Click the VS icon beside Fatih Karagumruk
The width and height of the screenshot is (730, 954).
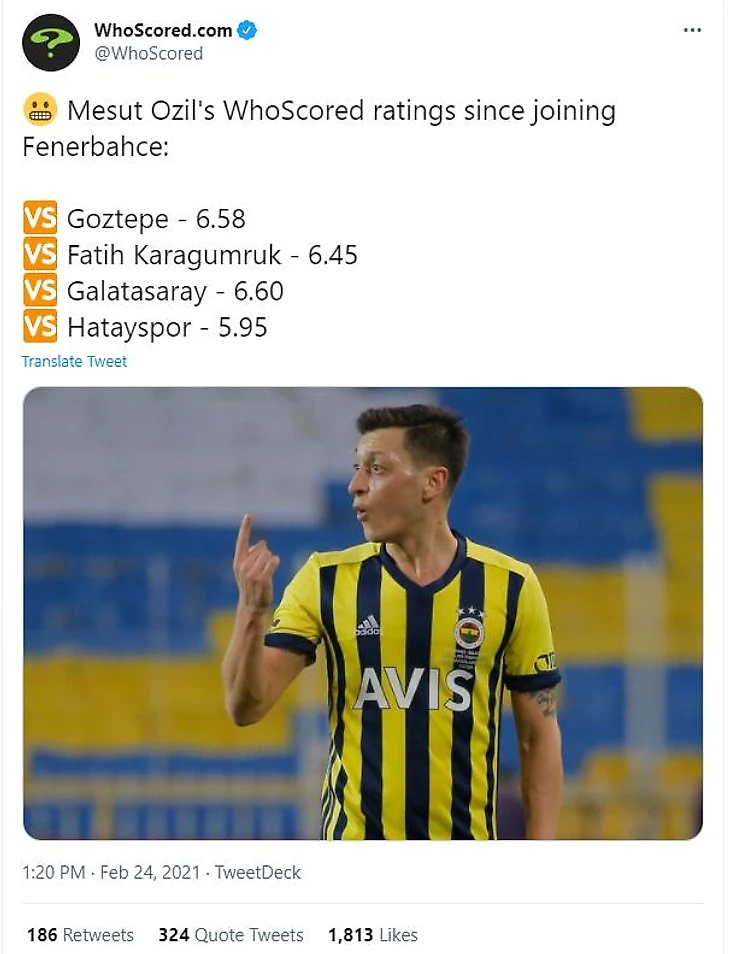pyautogui.click(x=40, y=254)
